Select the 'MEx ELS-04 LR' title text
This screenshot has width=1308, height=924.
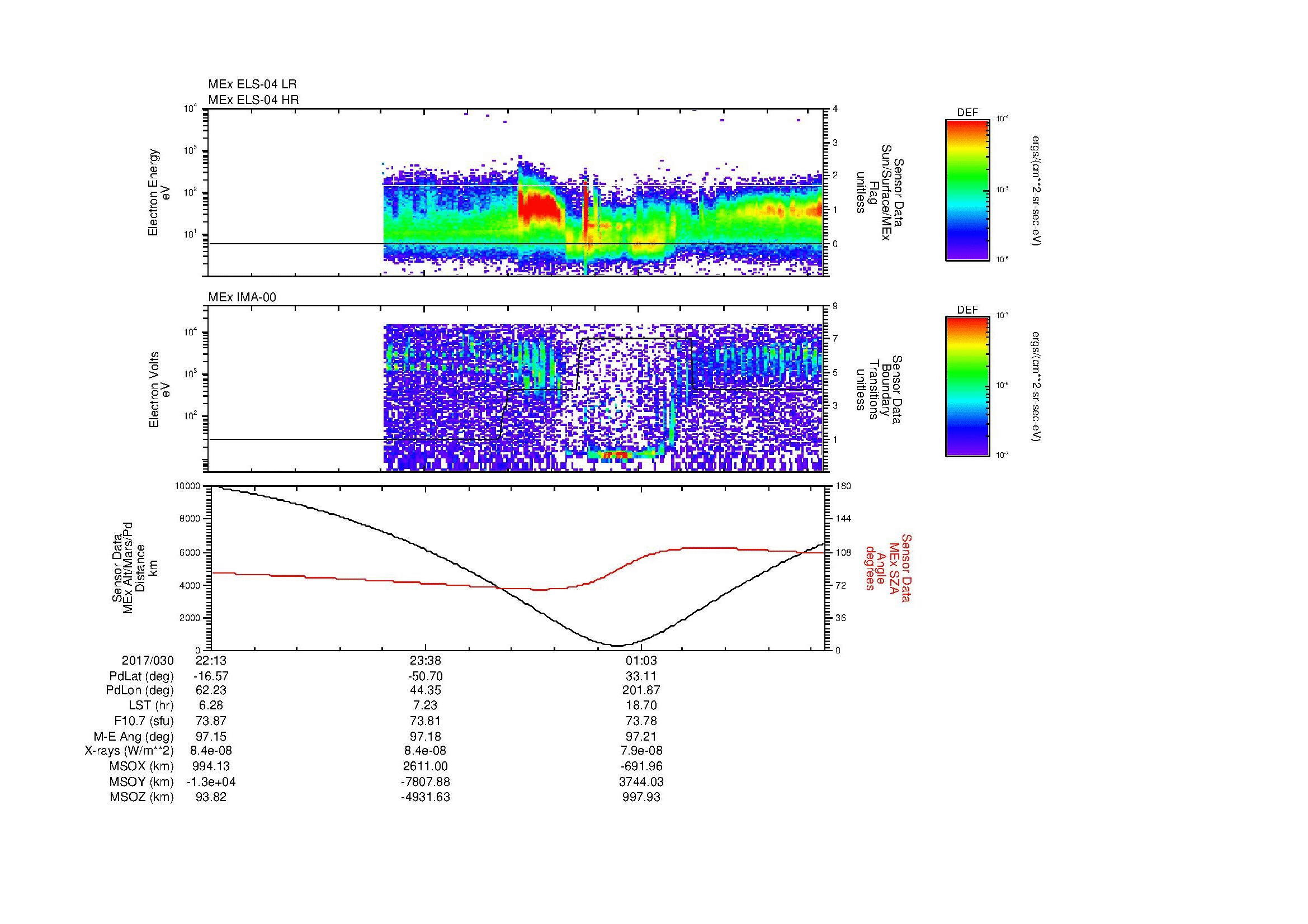coord(252,84)
